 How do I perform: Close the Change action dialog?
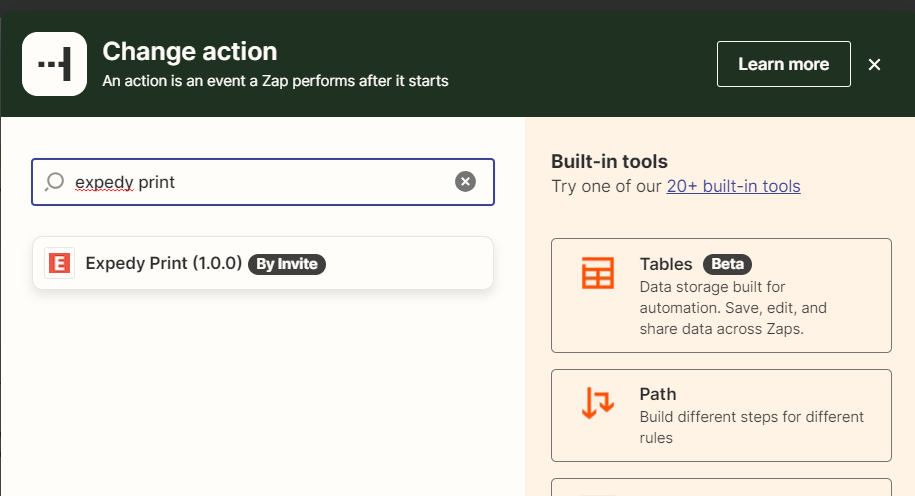point(874,64)
